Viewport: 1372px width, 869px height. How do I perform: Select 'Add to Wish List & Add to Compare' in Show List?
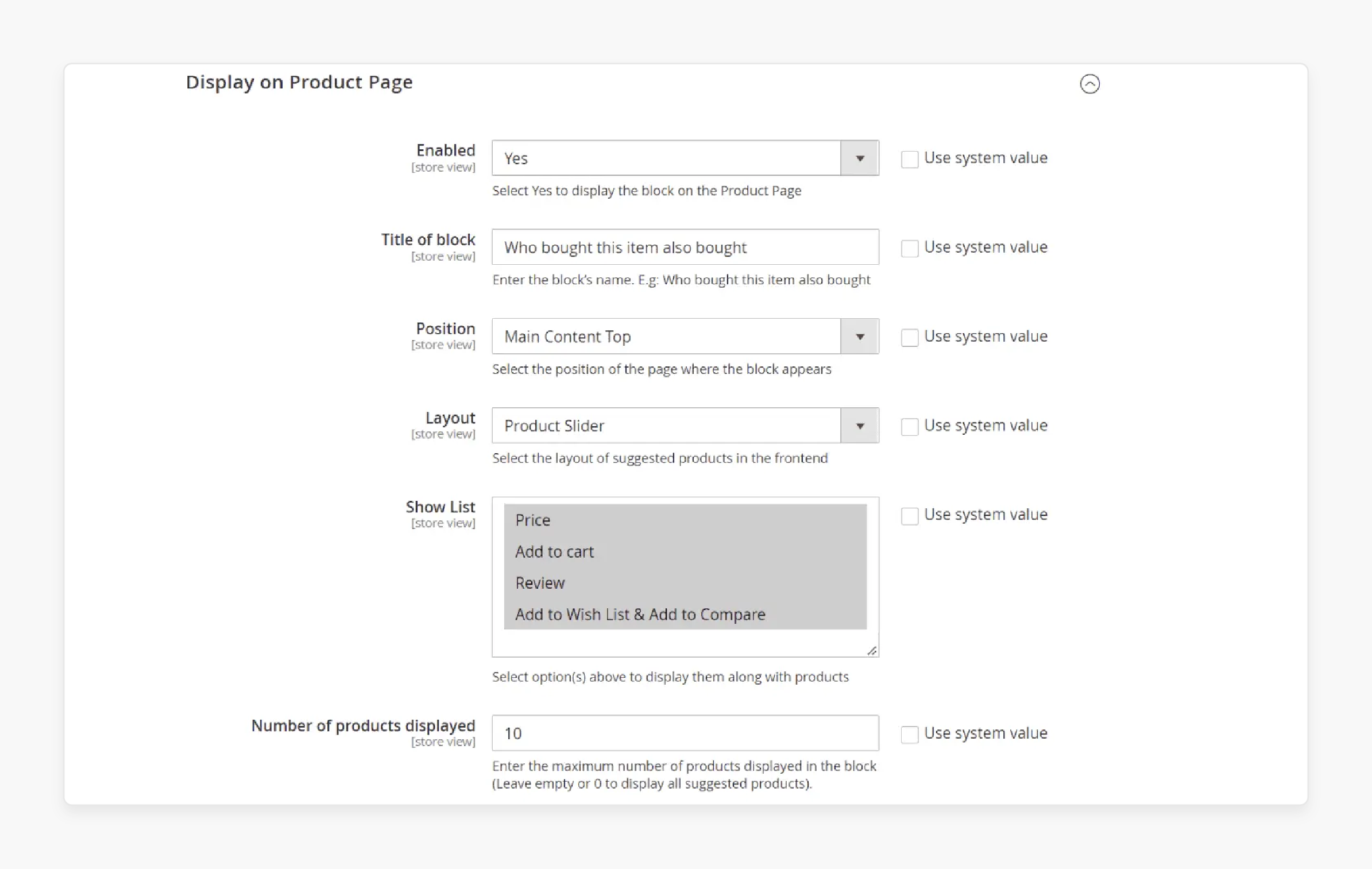coord(640,614)
